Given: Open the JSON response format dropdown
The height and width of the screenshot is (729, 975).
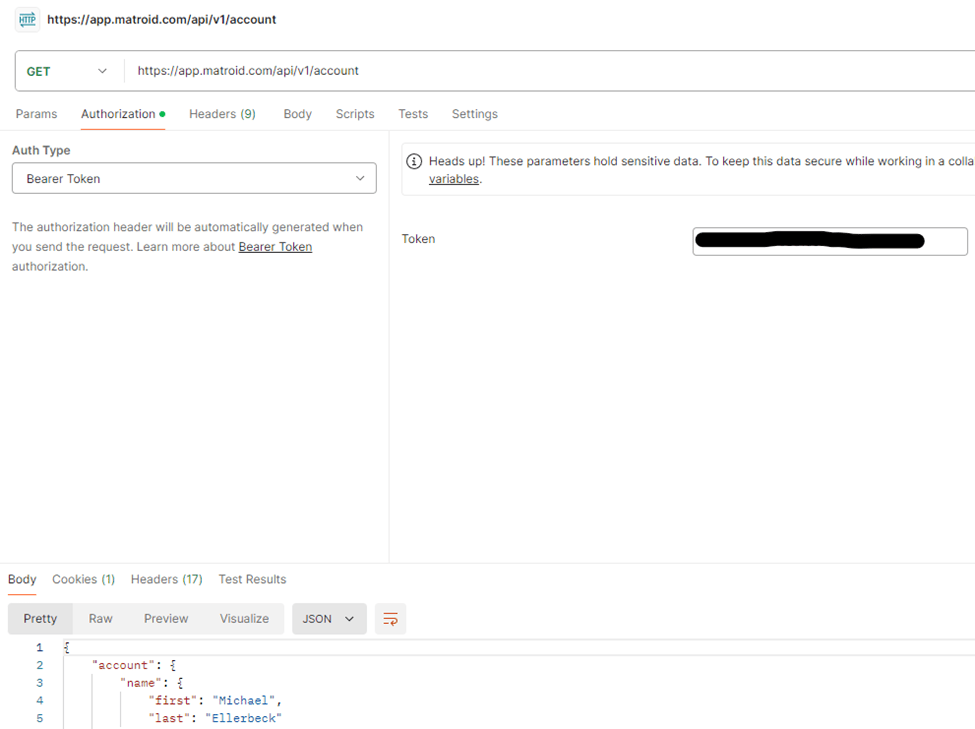Looking at the screenshot, I should [329, 619].
